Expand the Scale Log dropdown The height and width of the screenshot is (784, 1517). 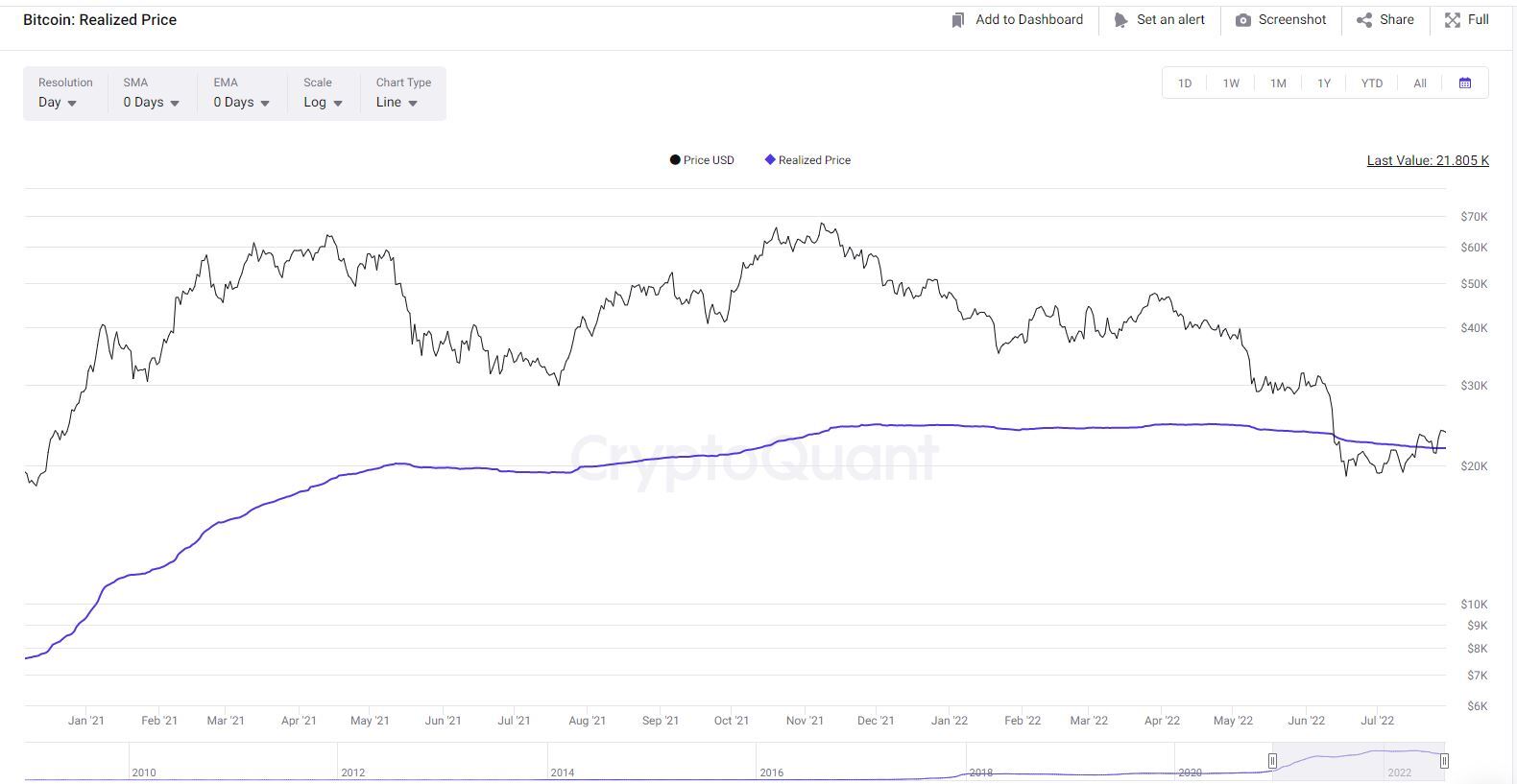click(x=323, y=103)
